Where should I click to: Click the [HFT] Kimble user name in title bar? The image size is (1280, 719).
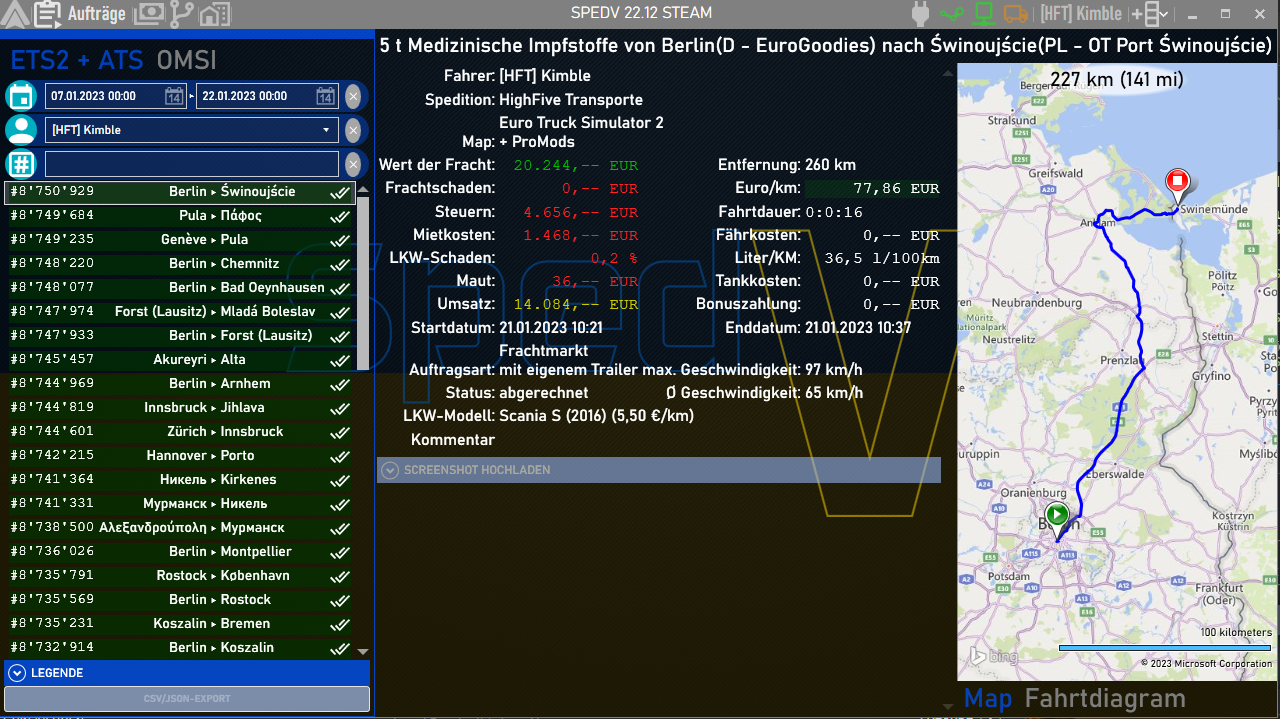click(1081, 14)
